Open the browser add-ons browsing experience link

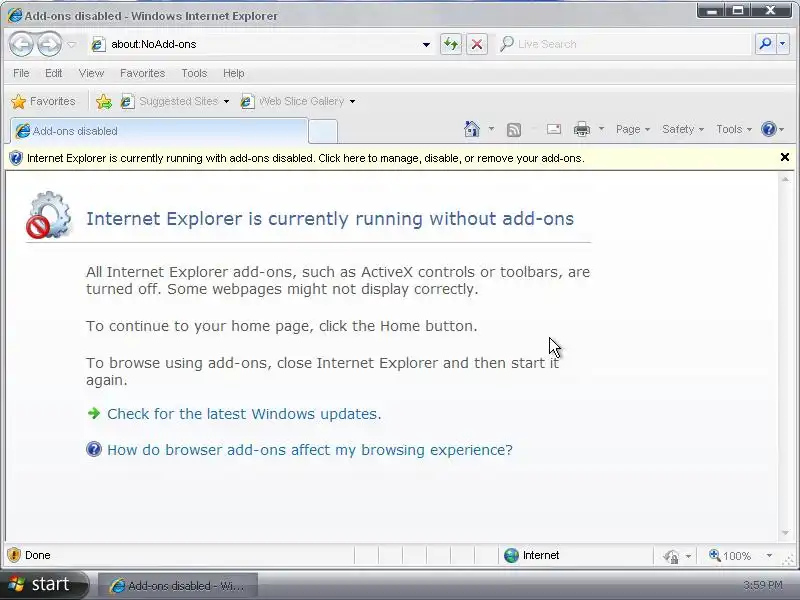pyautogui.click(x=310, y=450)
